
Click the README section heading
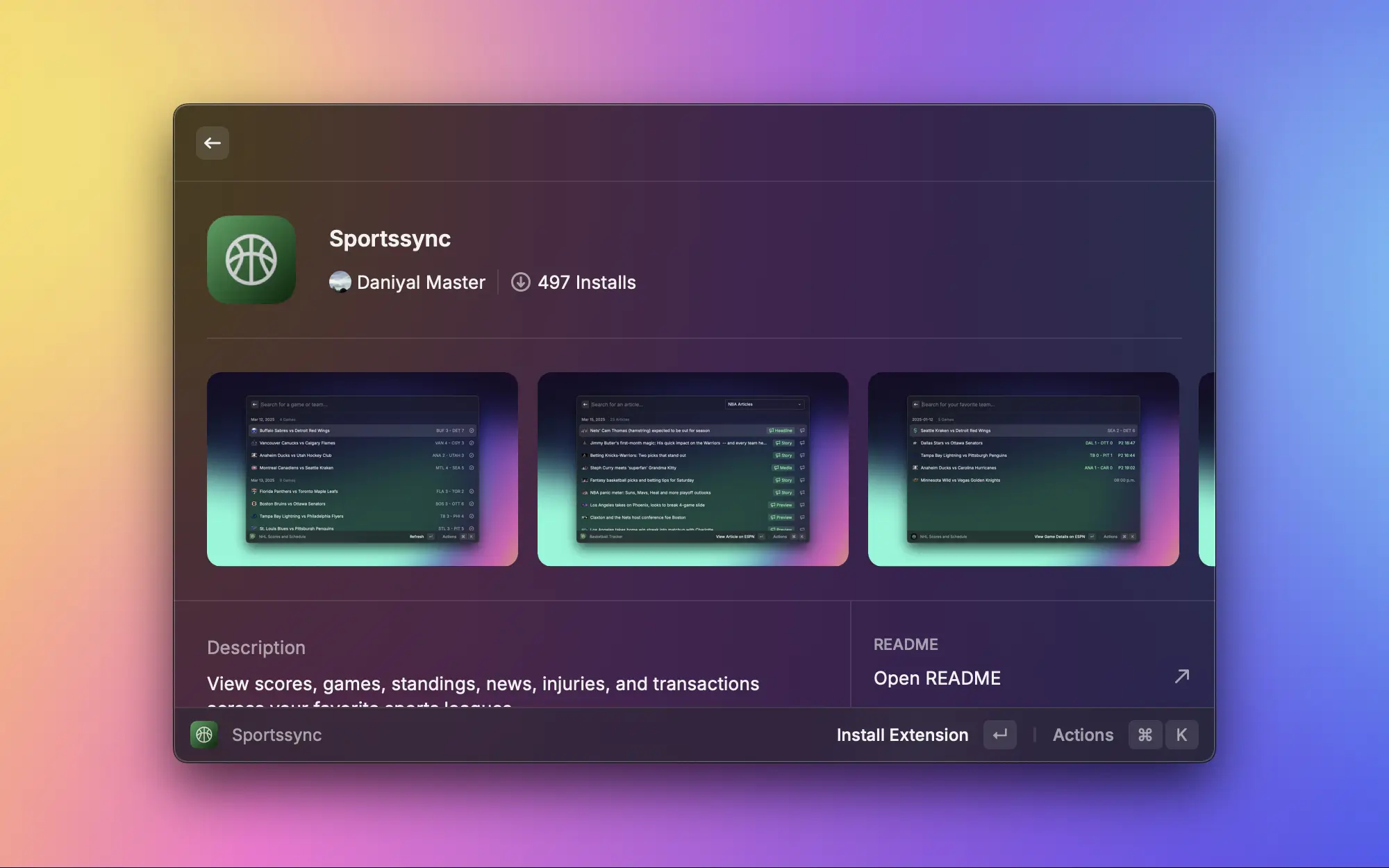tap(906, 644)
